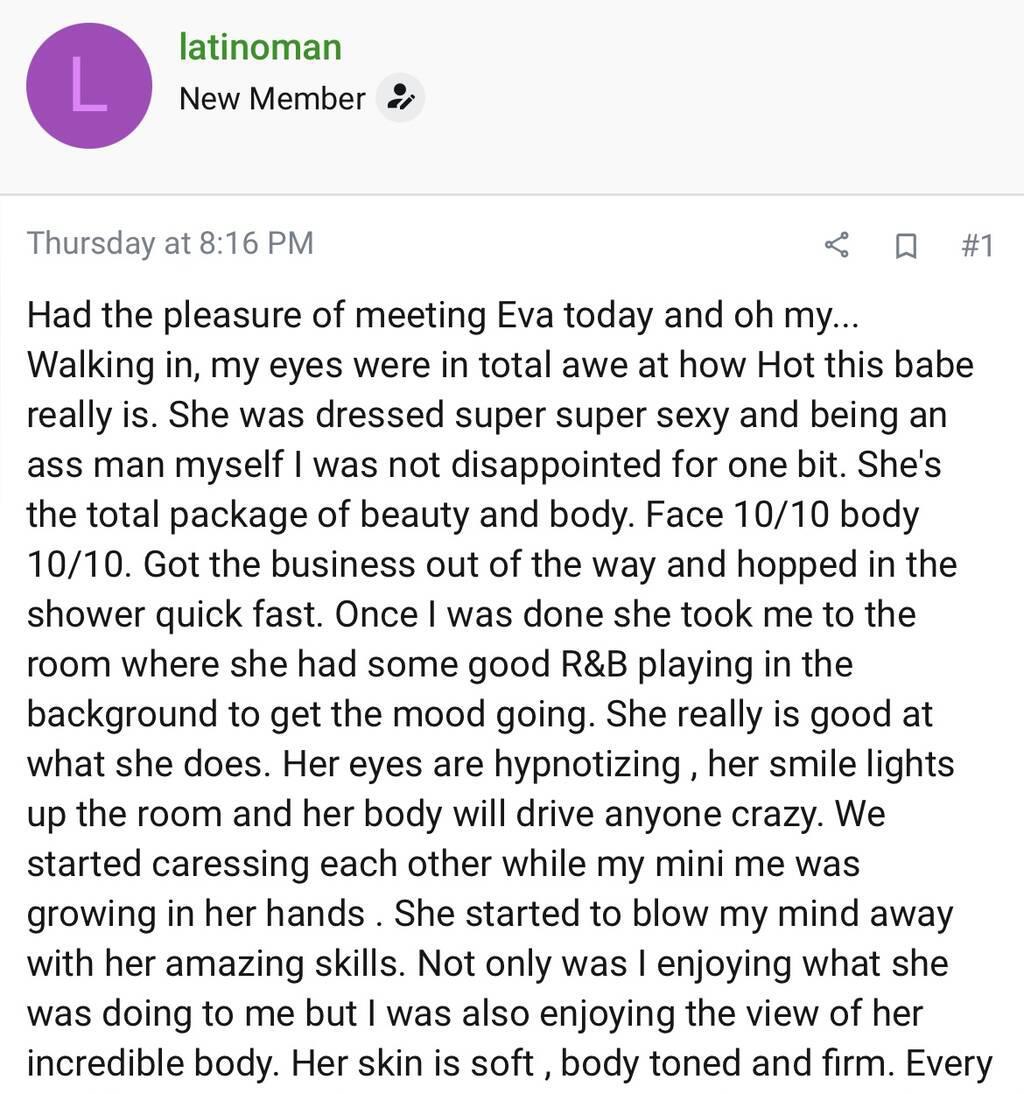Click the thread starter person-pencil icon
1024x1094 pixels.
tap(400, 98)
